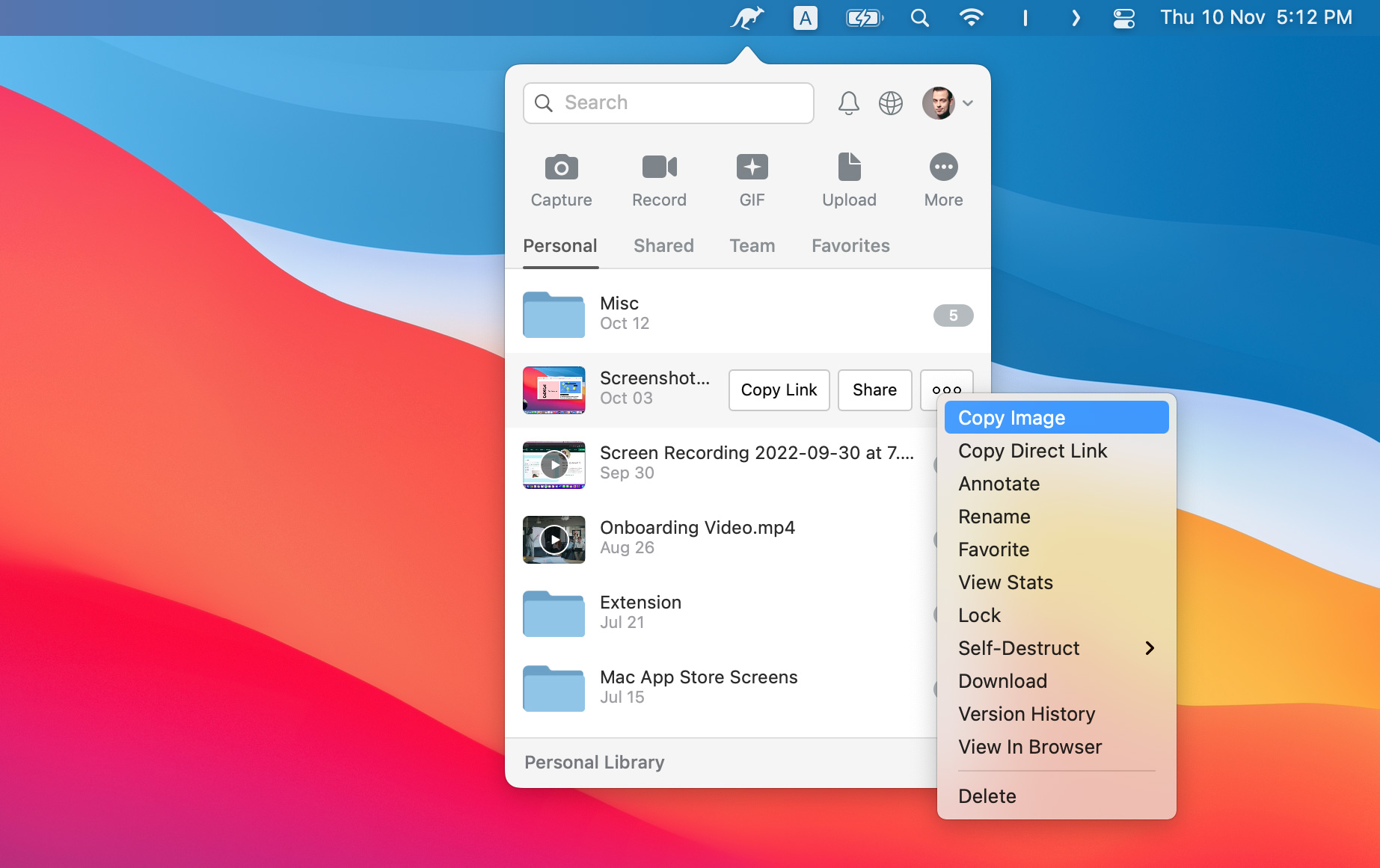Switch to the Shared tab

[x=663, y=246]
